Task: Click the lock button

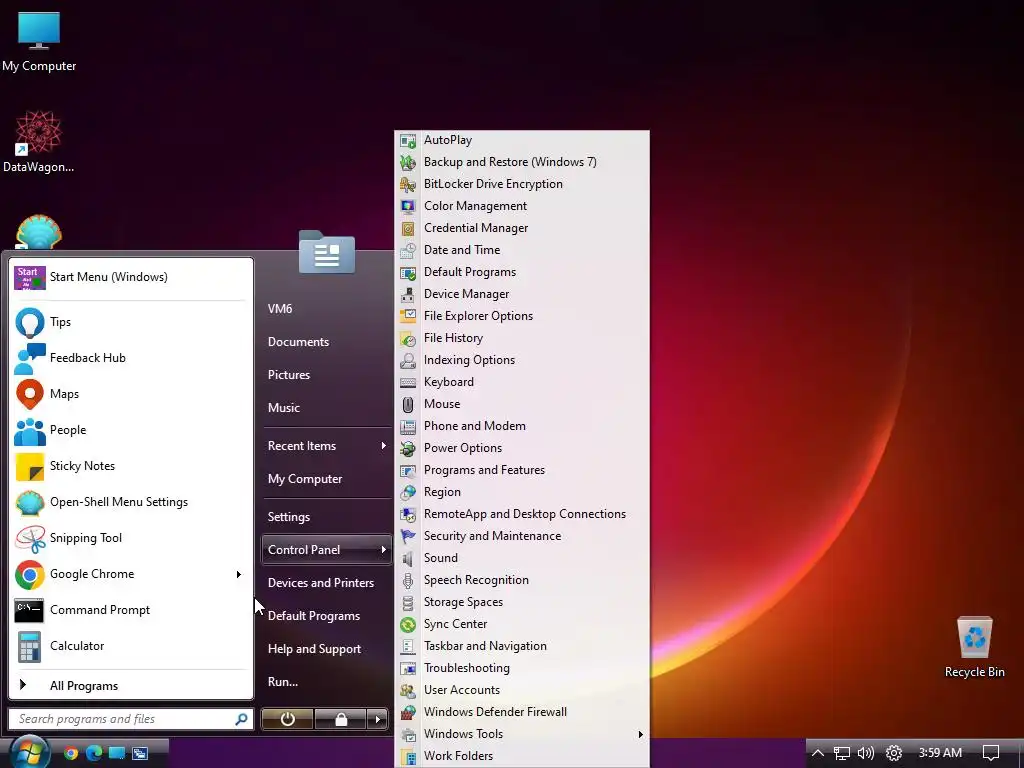Action: click(x=341, y=720)
